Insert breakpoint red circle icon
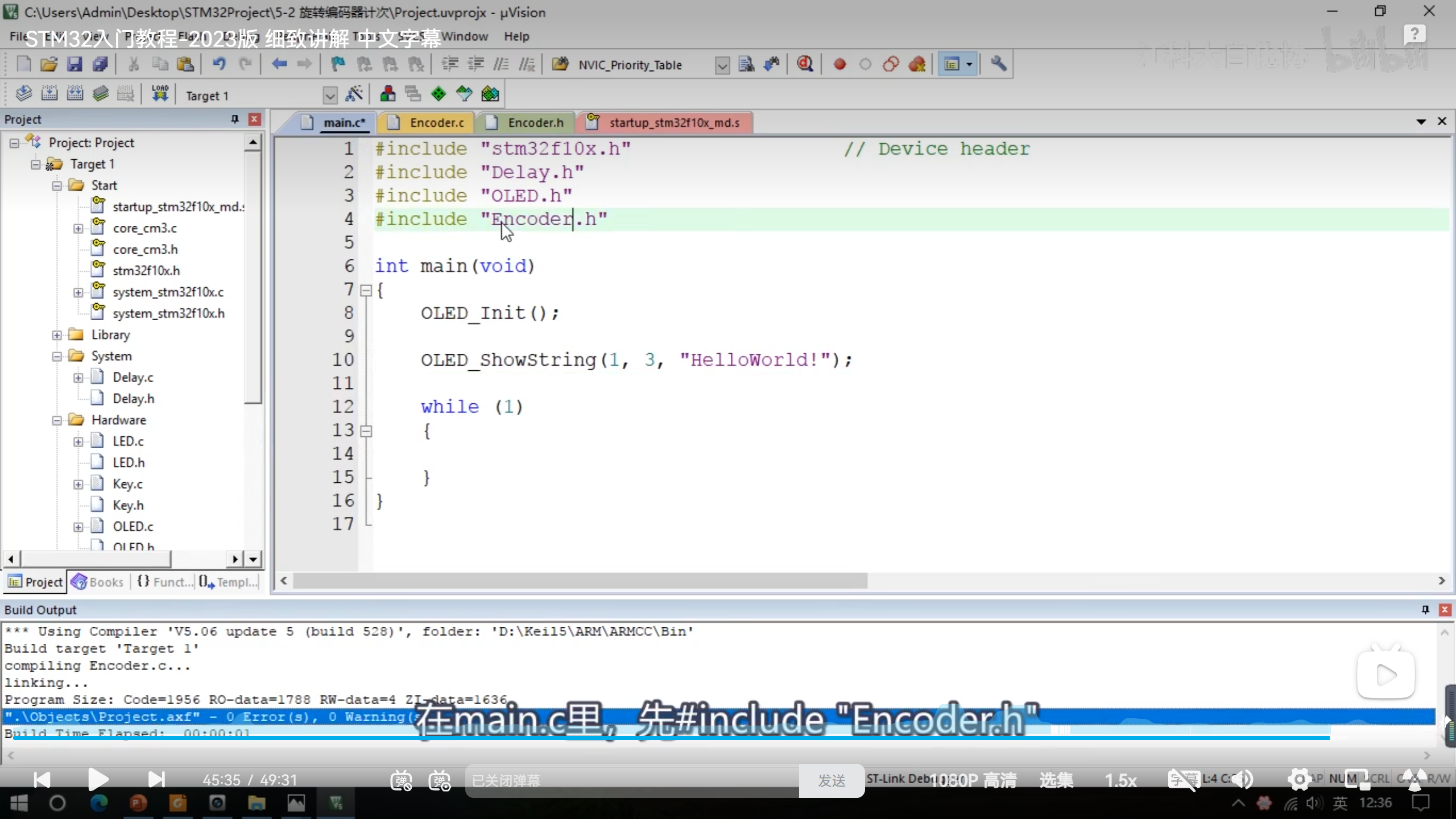 (839, 64)
